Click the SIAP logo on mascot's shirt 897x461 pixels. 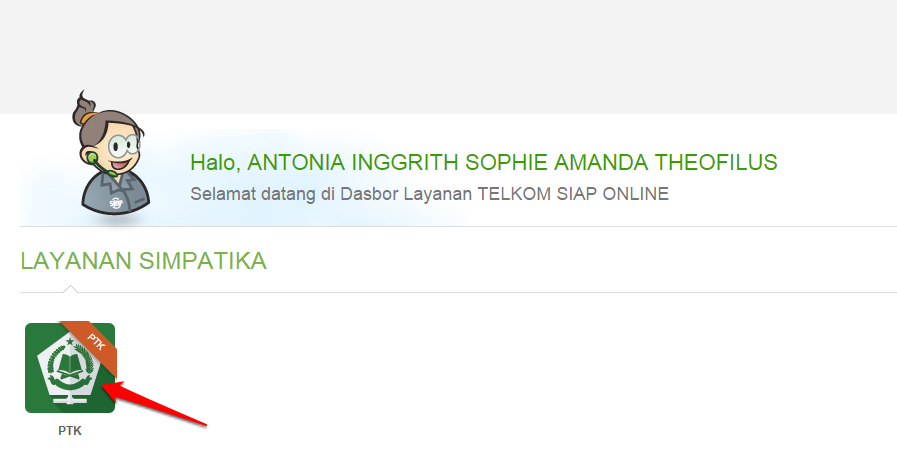pyautogui.click(x=117, y=202)
